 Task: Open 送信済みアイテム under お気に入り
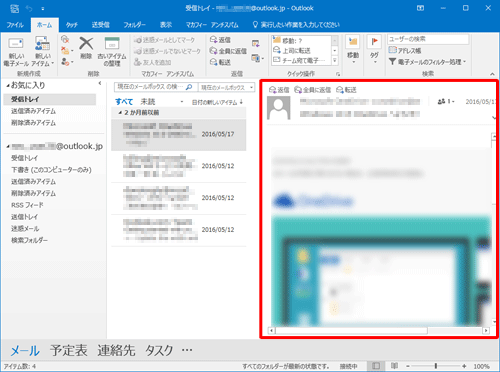[x=33, y=111]
